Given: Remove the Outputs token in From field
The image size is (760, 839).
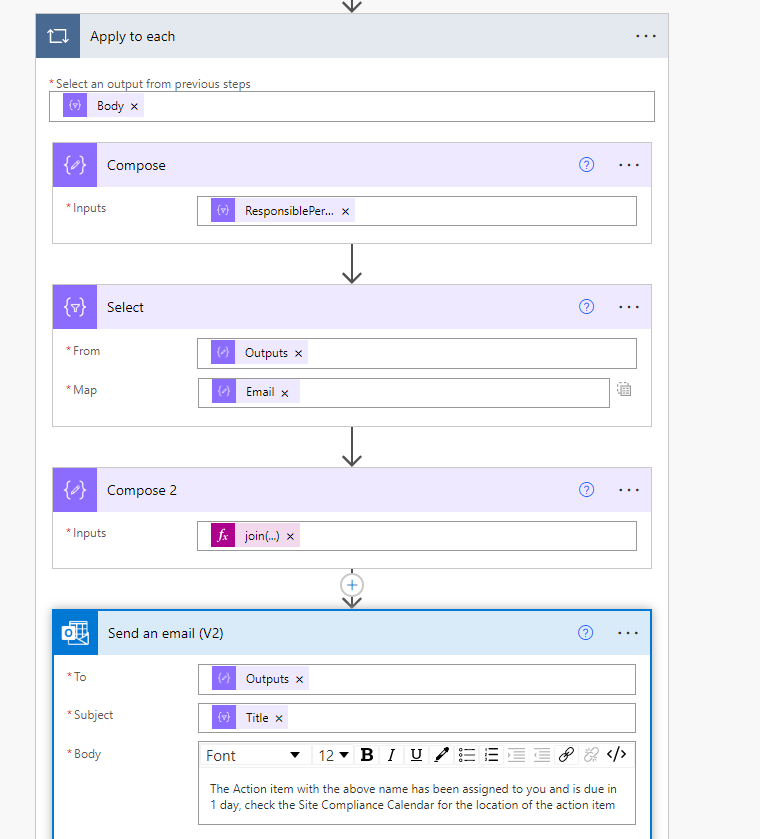Looking at the screenshot, I should click(299, 354).
